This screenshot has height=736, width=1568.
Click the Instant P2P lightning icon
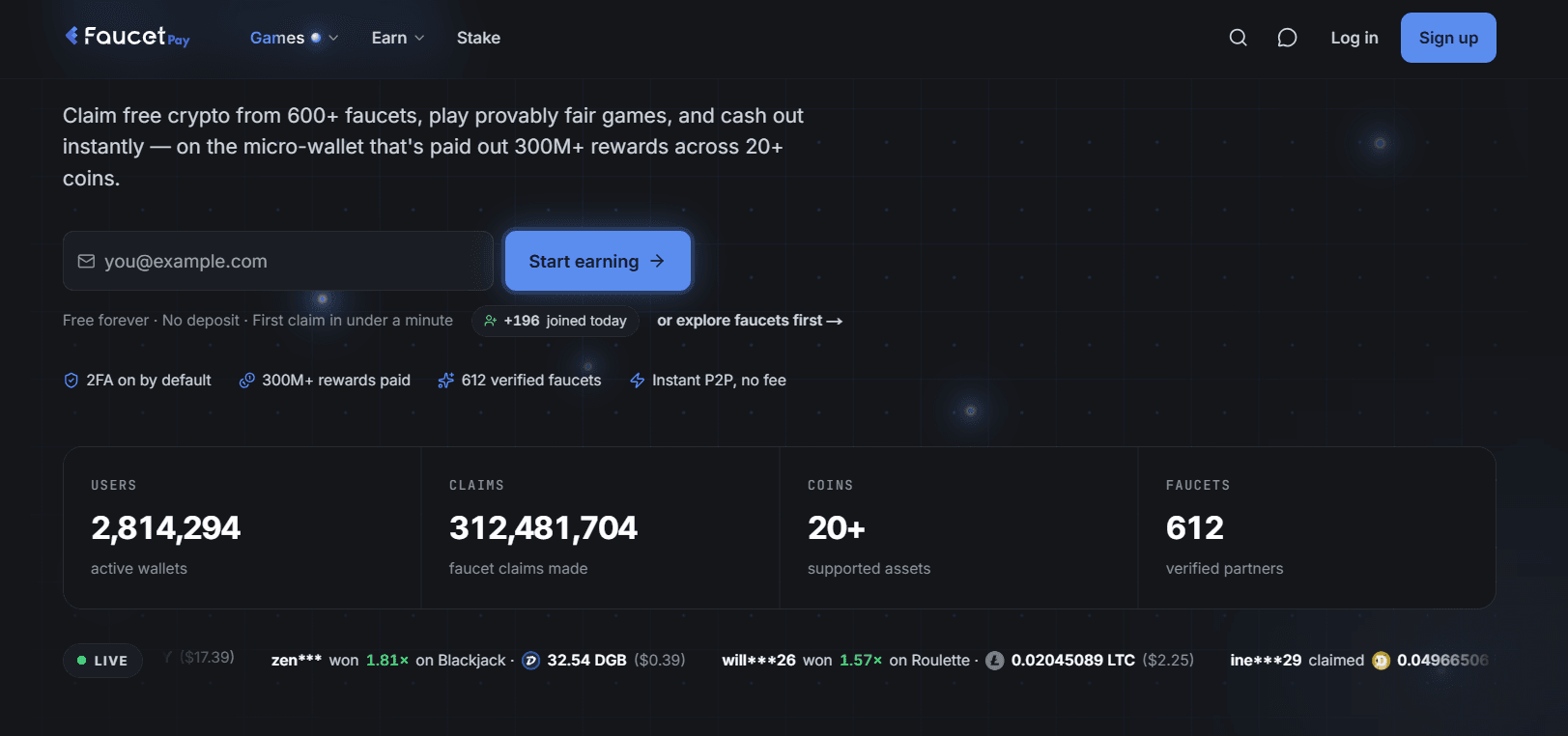pos(637,381)
